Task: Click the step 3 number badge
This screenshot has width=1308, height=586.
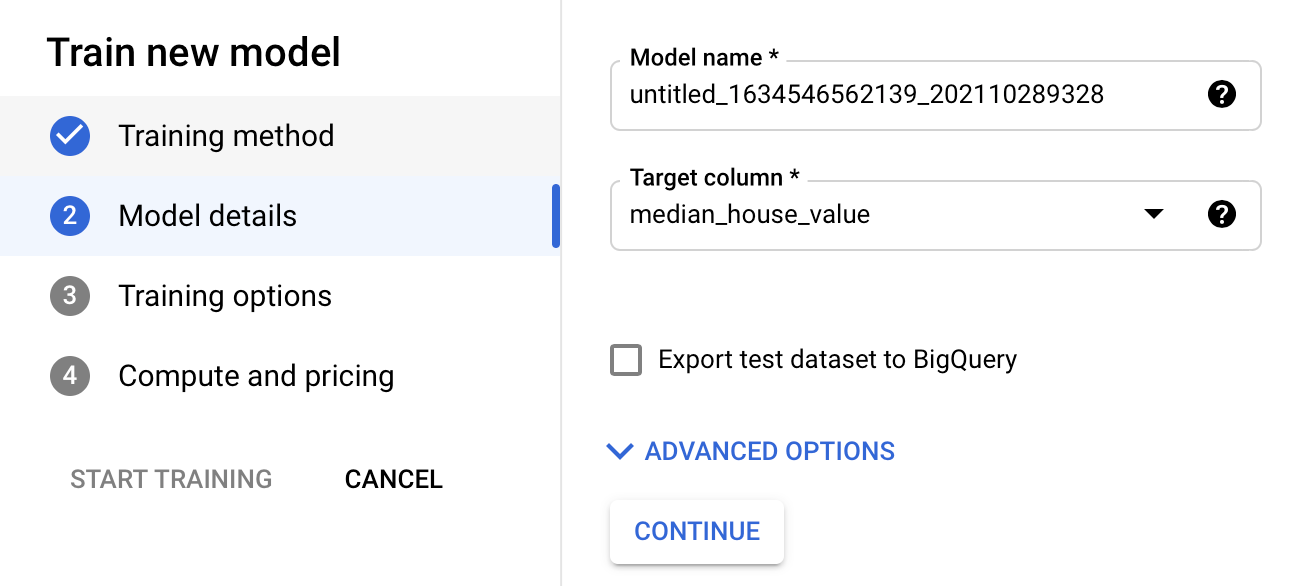Action: click(70, 296)
